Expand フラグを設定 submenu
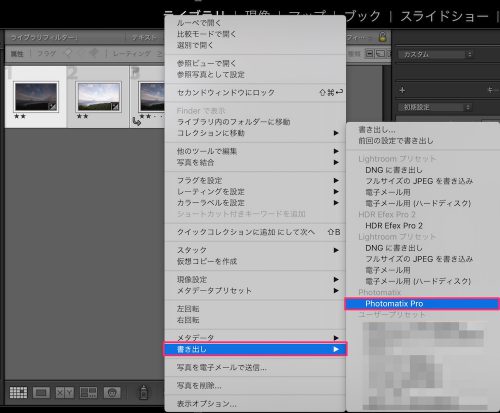 click(x=255, y=181)
